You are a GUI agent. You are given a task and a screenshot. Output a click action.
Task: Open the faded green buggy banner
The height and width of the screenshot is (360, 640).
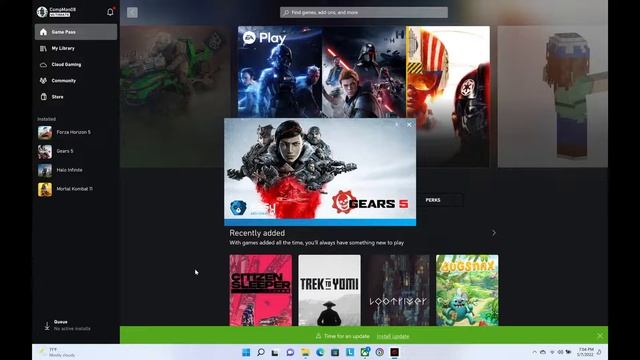click(176, 97)
